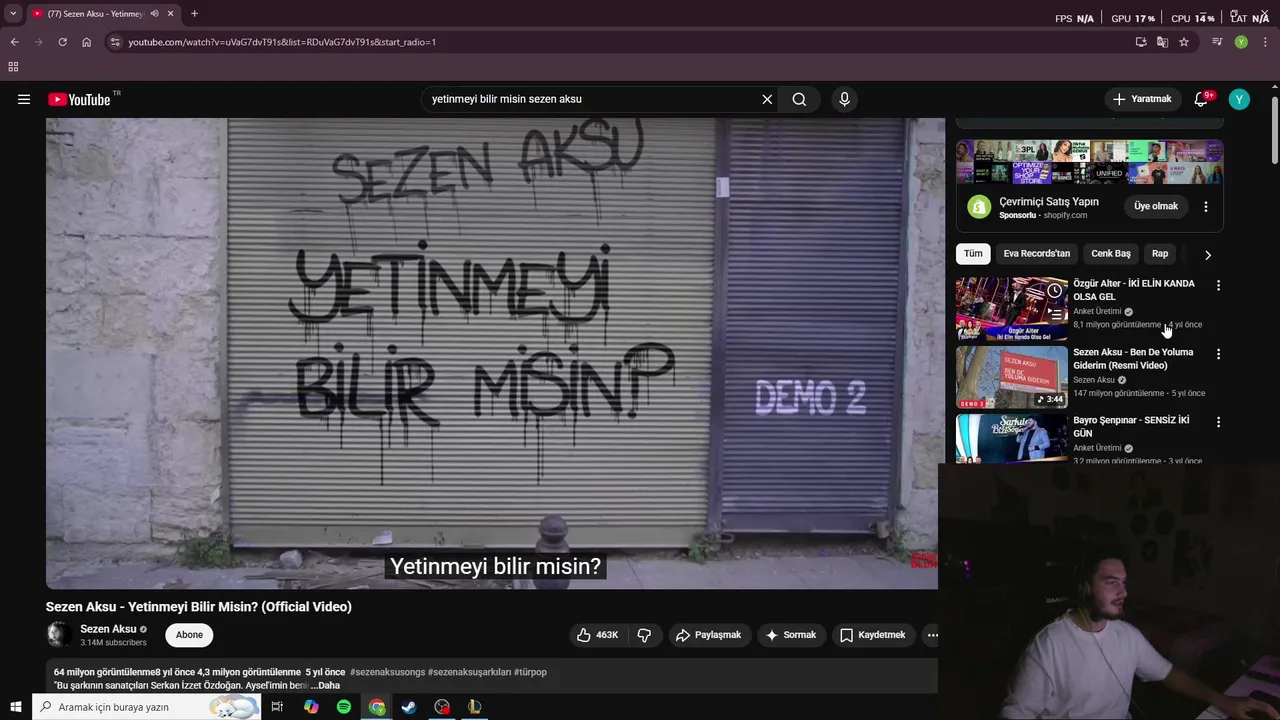Click Üye olmak on Shopify ad
The height and width of the screenshot is (720, 1280).
tap(1156, 206)
